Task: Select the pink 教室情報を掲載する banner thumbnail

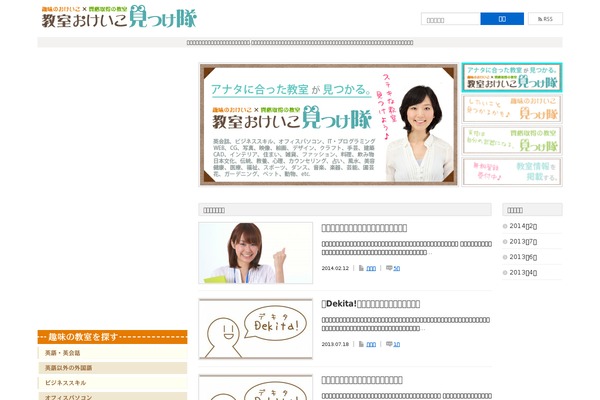Action: (512, 172)
